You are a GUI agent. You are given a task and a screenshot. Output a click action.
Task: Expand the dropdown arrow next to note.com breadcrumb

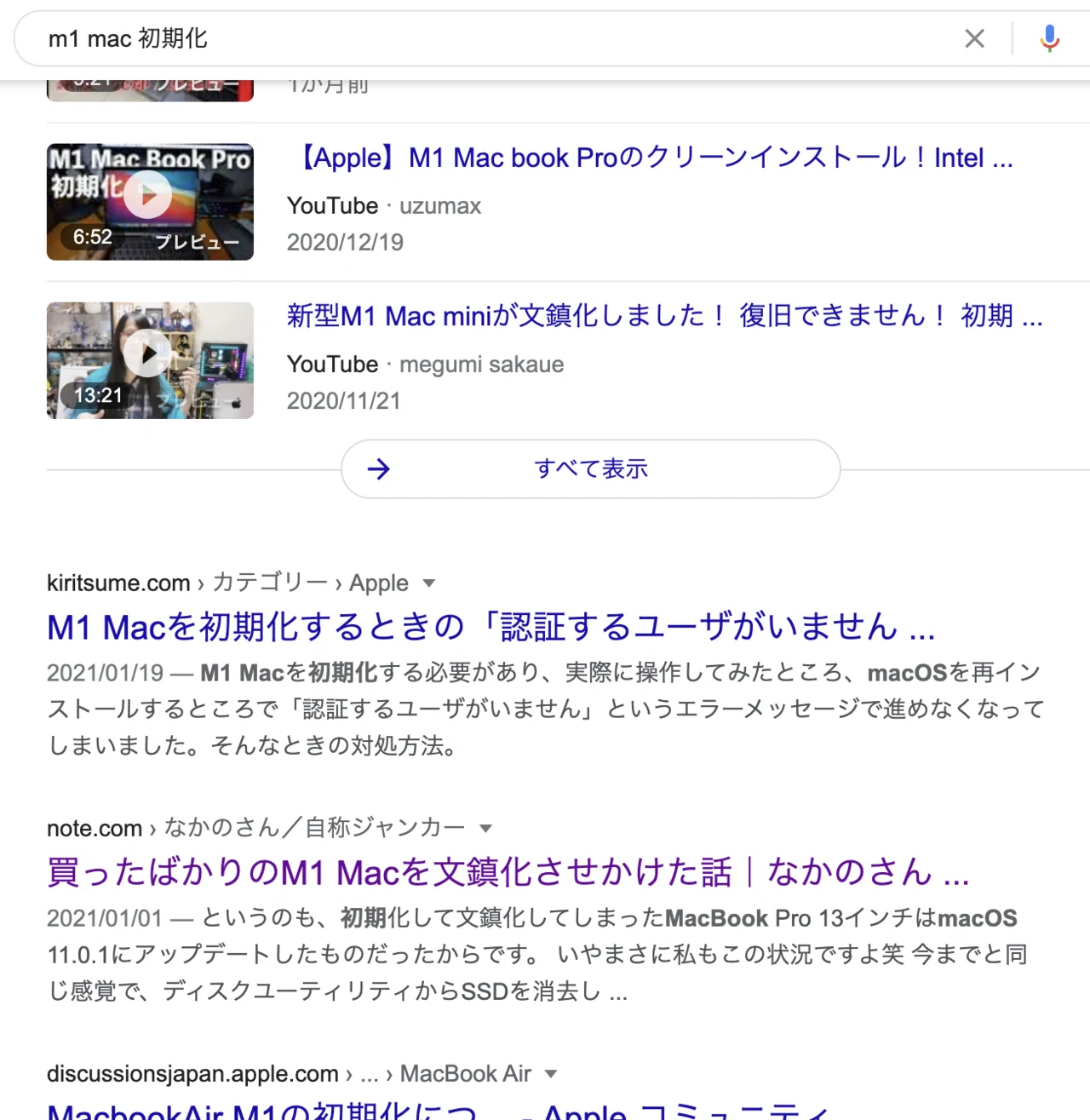pyautogui.click(x=486, y=829)
